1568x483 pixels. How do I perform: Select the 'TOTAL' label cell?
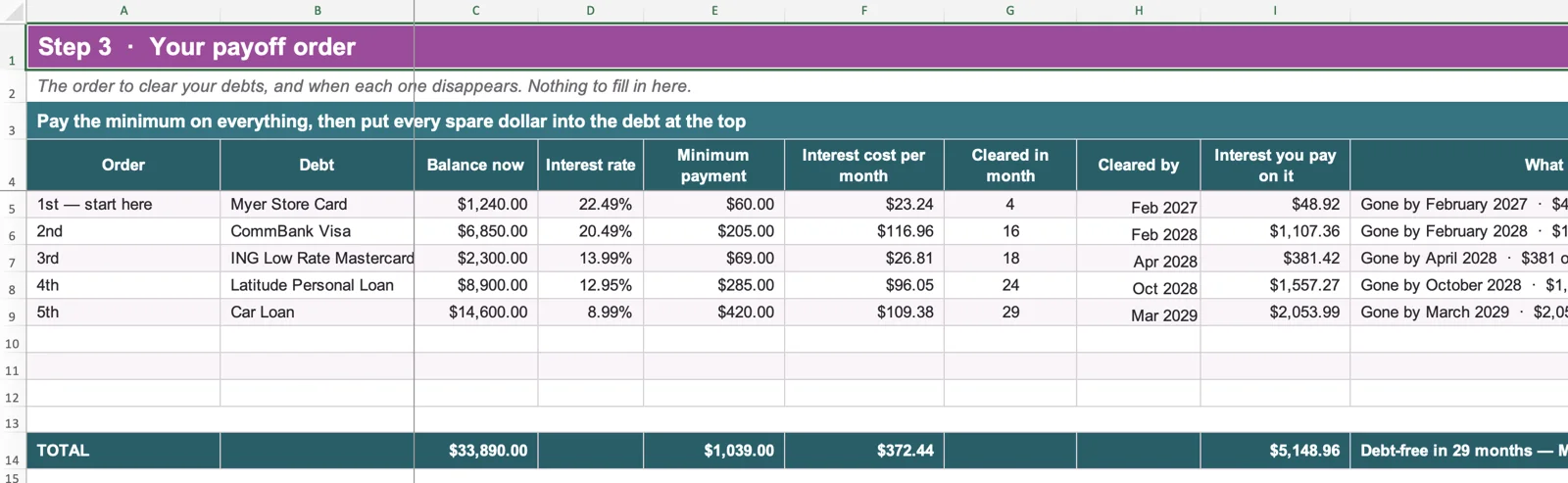coord(123,451)
